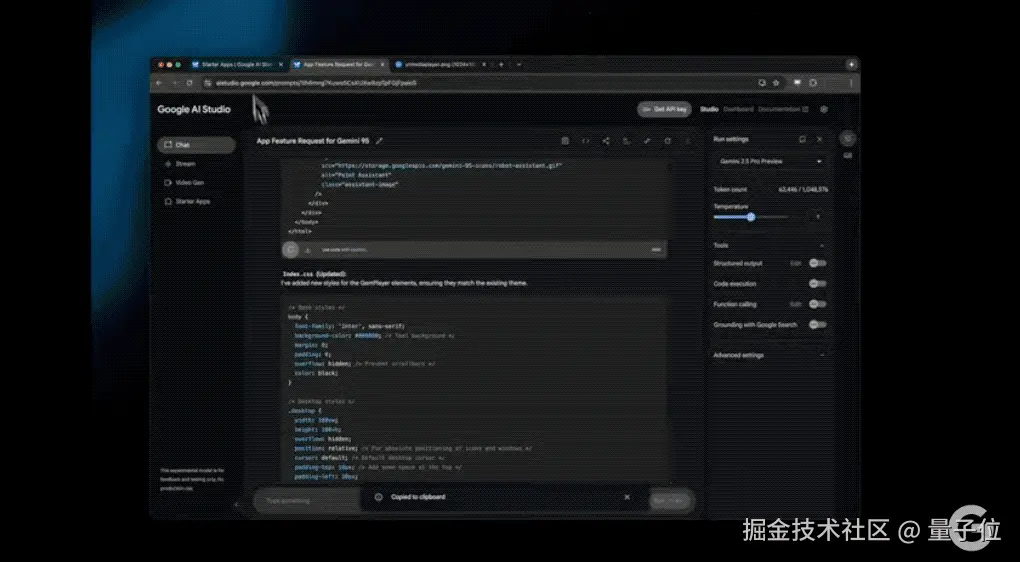The height and width of the screenshot is (562, 1020).
Task: Click the icon left of the bookmark star
Action: click(762, 83)
